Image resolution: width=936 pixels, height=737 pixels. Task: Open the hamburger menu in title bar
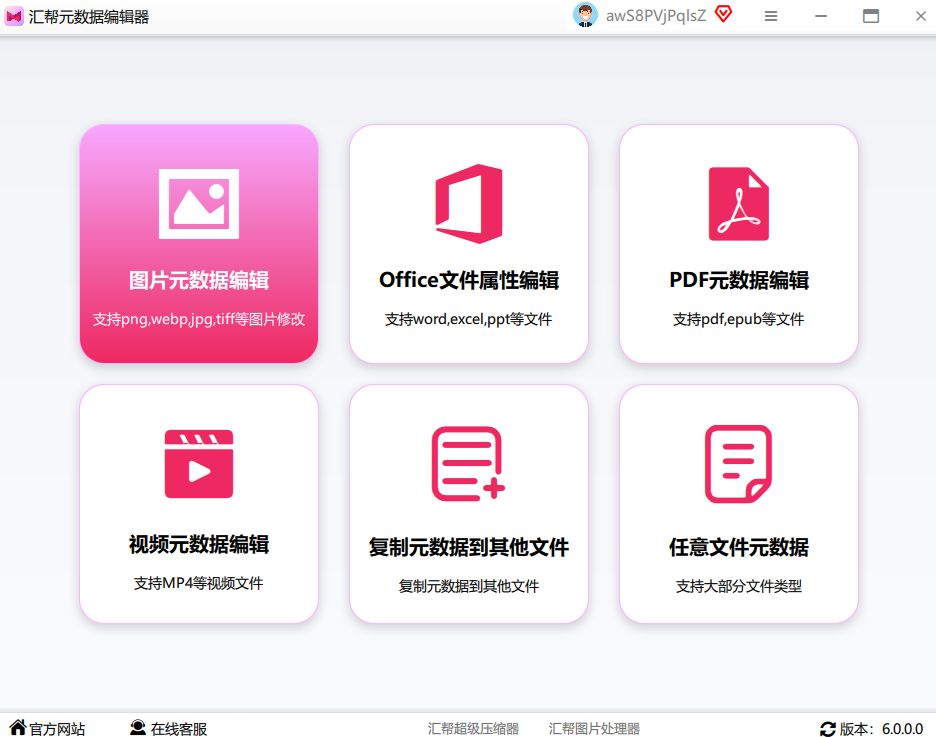pos(771,16)
